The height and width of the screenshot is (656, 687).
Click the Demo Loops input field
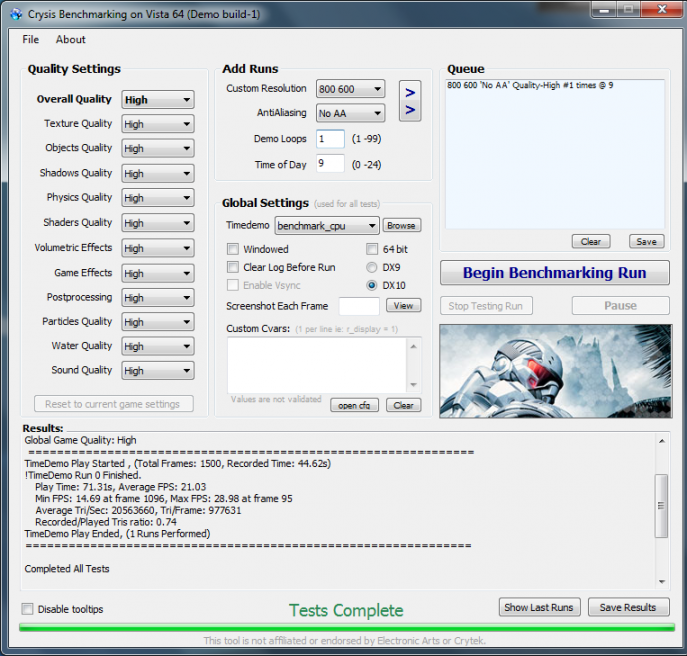pyautogui.click(x=330, y=139)
